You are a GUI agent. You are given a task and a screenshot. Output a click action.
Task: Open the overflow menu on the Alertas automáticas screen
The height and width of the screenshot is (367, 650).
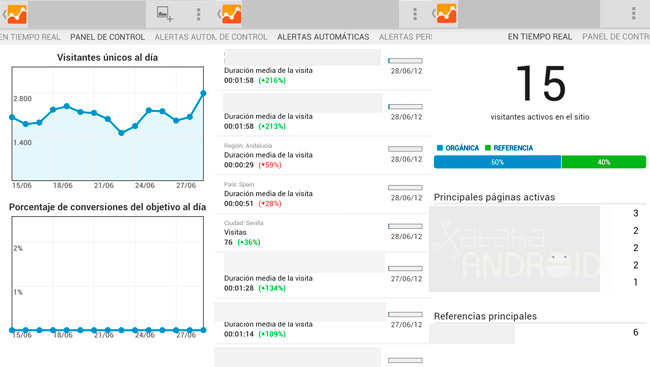(x=415, y=14)
